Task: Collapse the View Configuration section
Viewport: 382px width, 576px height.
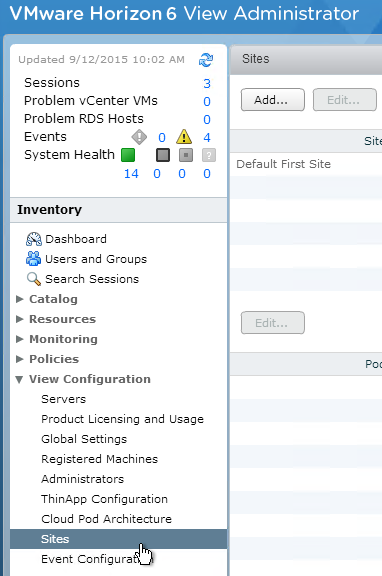Action: point(20,379)
